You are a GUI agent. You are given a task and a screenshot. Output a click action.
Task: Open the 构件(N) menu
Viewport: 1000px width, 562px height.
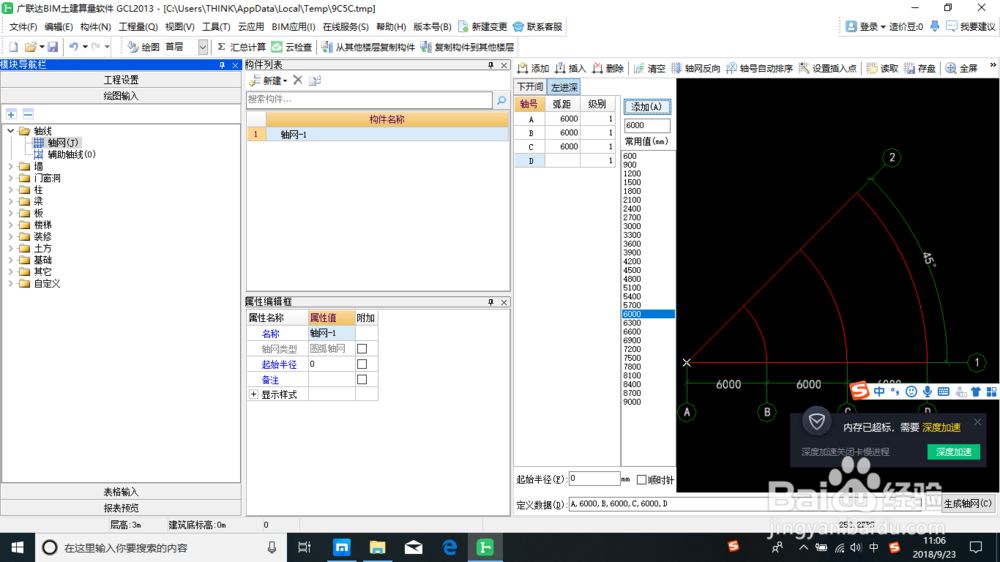click(x=96, y=27)
